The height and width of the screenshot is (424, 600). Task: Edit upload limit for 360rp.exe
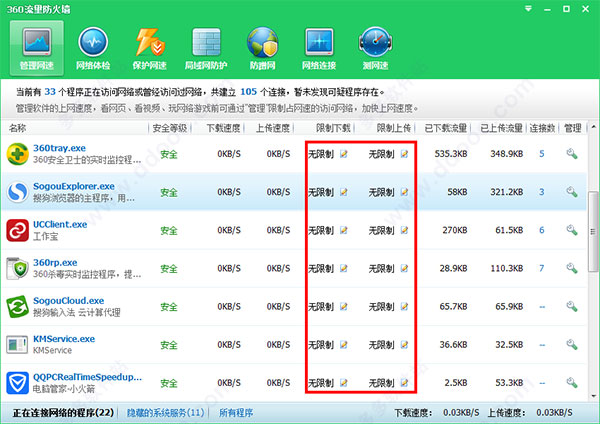404,269
